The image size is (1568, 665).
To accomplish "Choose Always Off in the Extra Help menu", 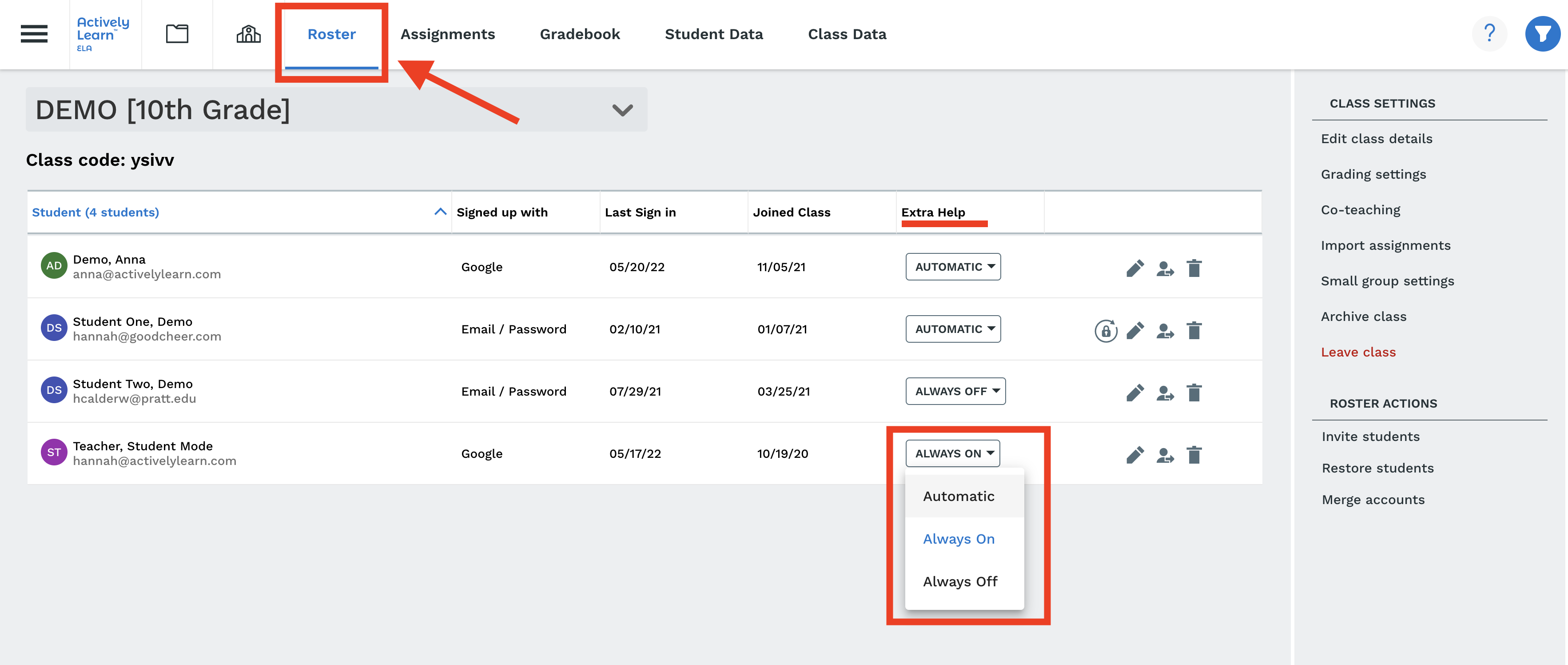I will coord(965,581).
